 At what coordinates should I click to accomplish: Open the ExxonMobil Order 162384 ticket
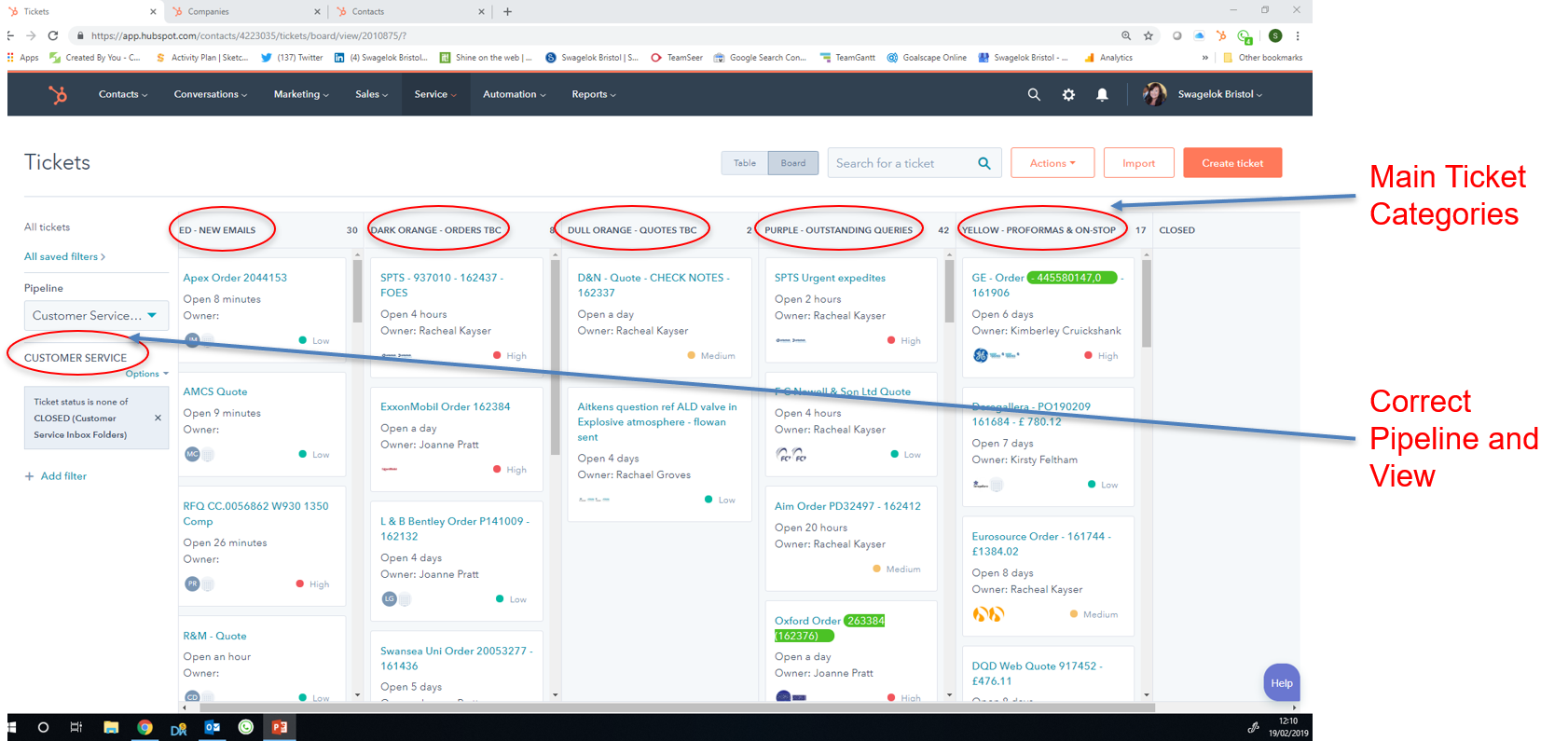click(445, 406)
